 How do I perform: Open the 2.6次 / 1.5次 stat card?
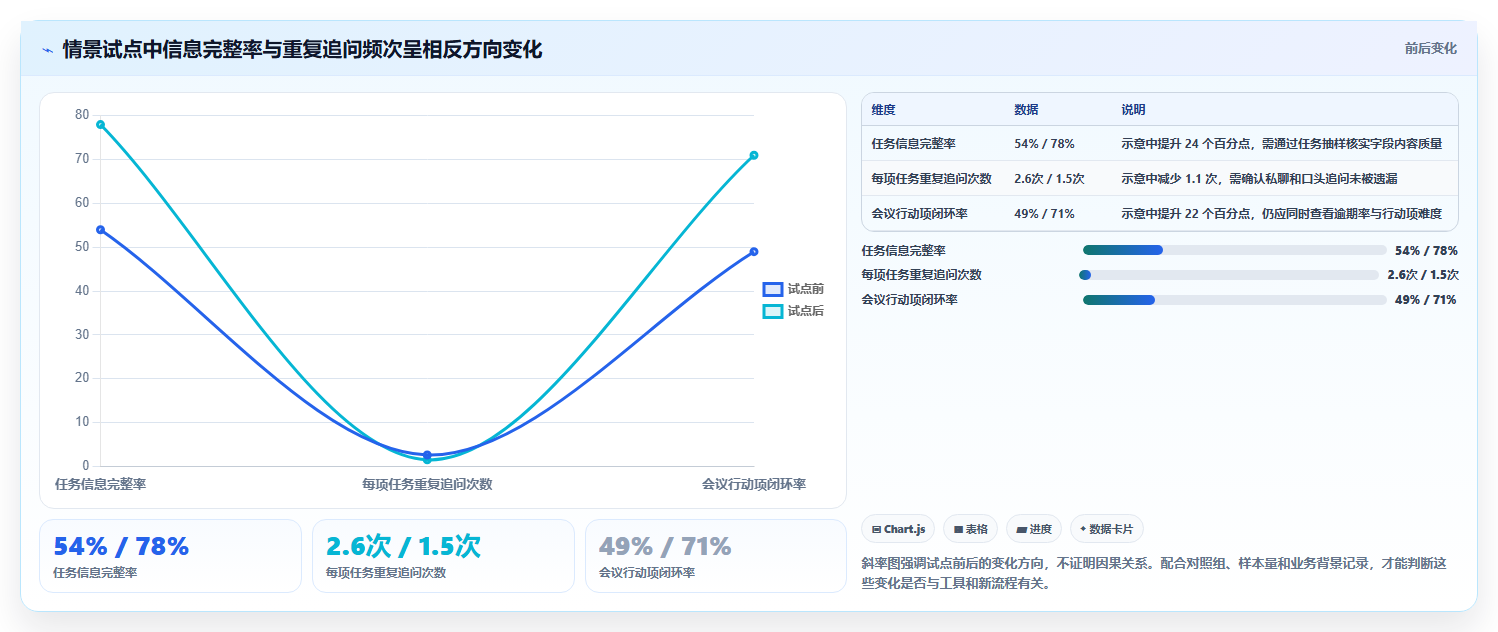point(443,556)
